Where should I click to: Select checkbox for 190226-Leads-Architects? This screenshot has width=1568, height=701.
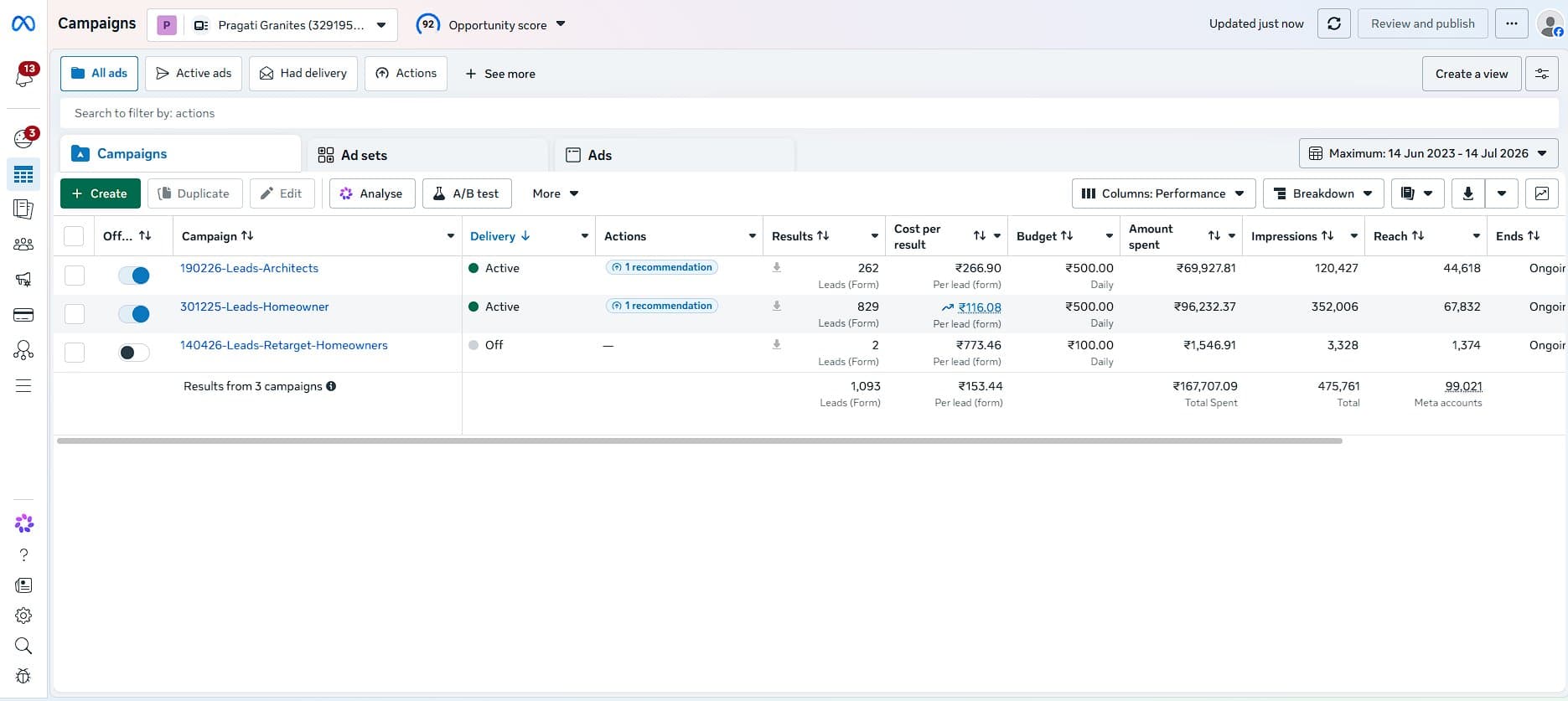[x=75, y=276]
